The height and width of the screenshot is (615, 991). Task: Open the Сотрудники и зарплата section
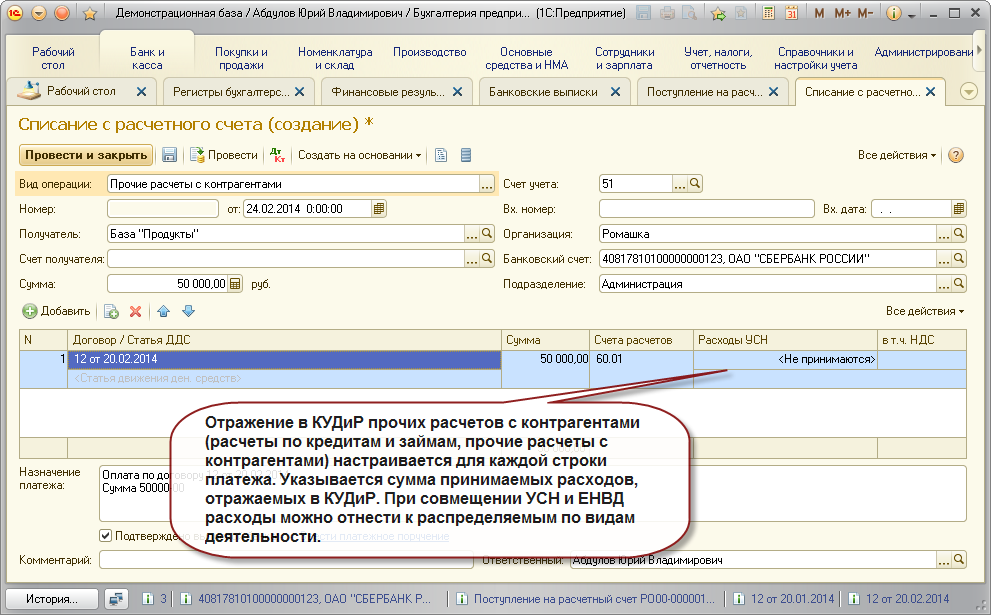tap(624, 58)
